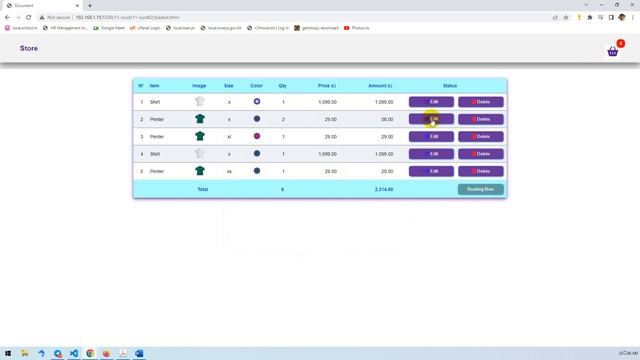Select the white ring color swatch in row 1
This screenshot has width=640, height=360.
pos(257,101)
